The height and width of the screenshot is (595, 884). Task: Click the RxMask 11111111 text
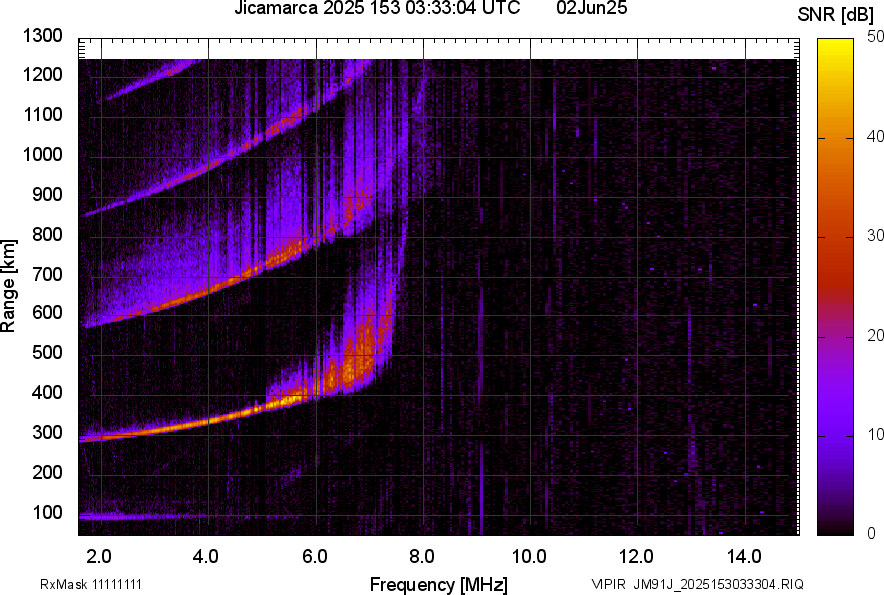91,584
